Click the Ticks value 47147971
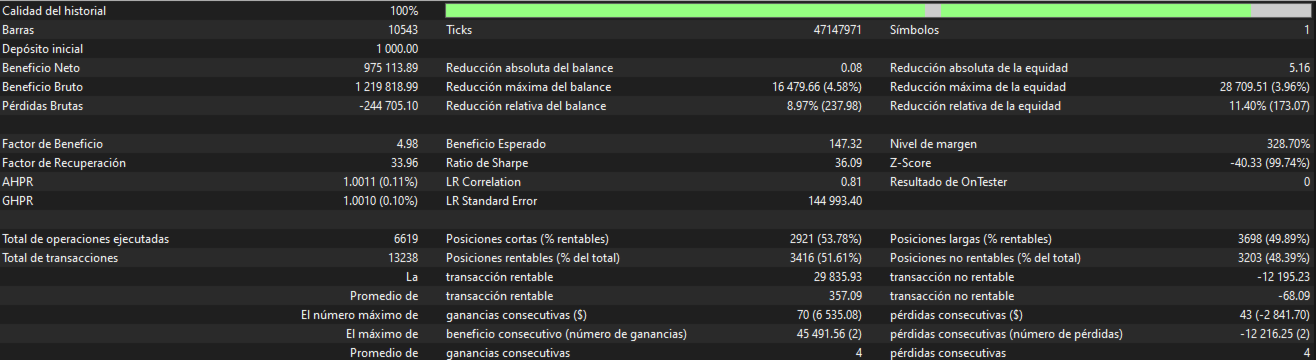 point(838,30)
